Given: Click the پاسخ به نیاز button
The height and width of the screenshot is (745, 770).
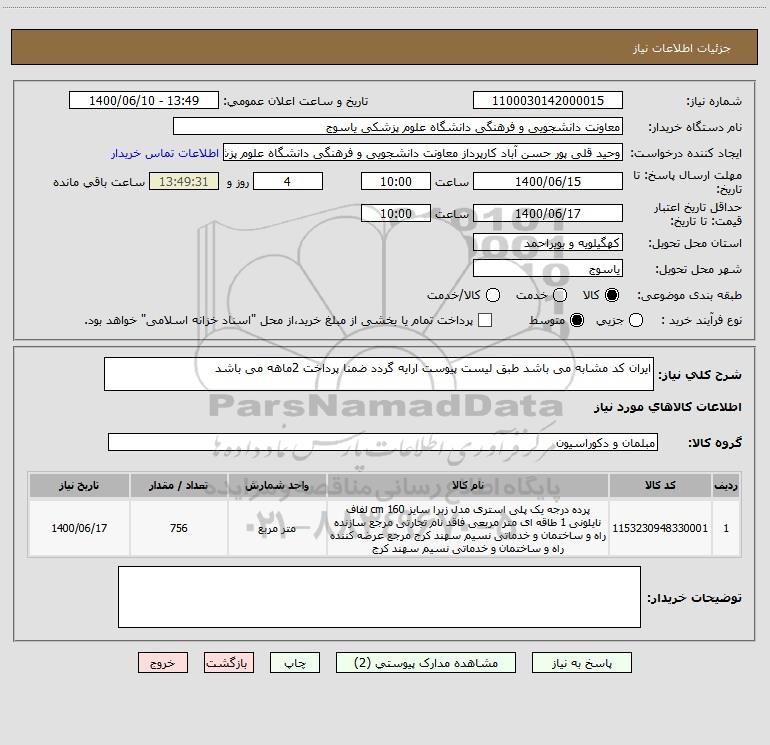Looking at the screenshot, I should coord(581,663).
